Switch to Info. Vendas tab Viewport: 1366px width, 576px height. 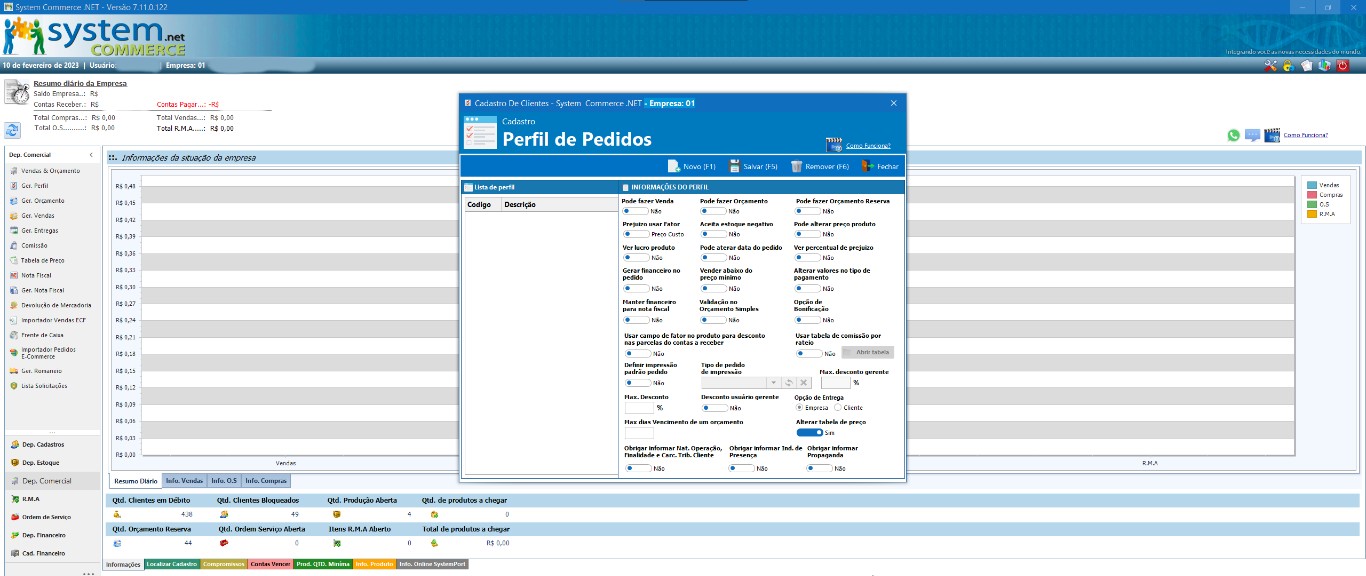coord(185,481)
